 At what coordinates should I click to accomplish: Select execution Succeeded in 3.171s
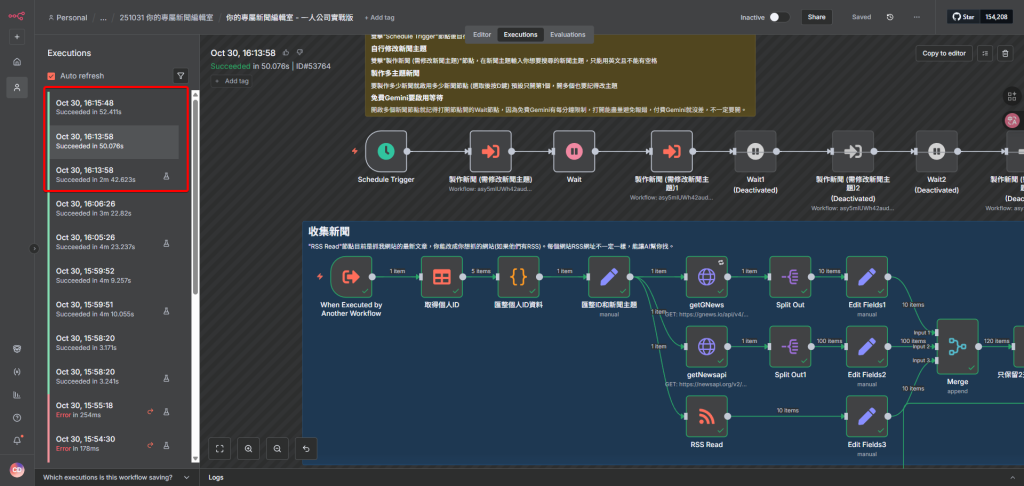pyautogui.click(x=113, y=343)
